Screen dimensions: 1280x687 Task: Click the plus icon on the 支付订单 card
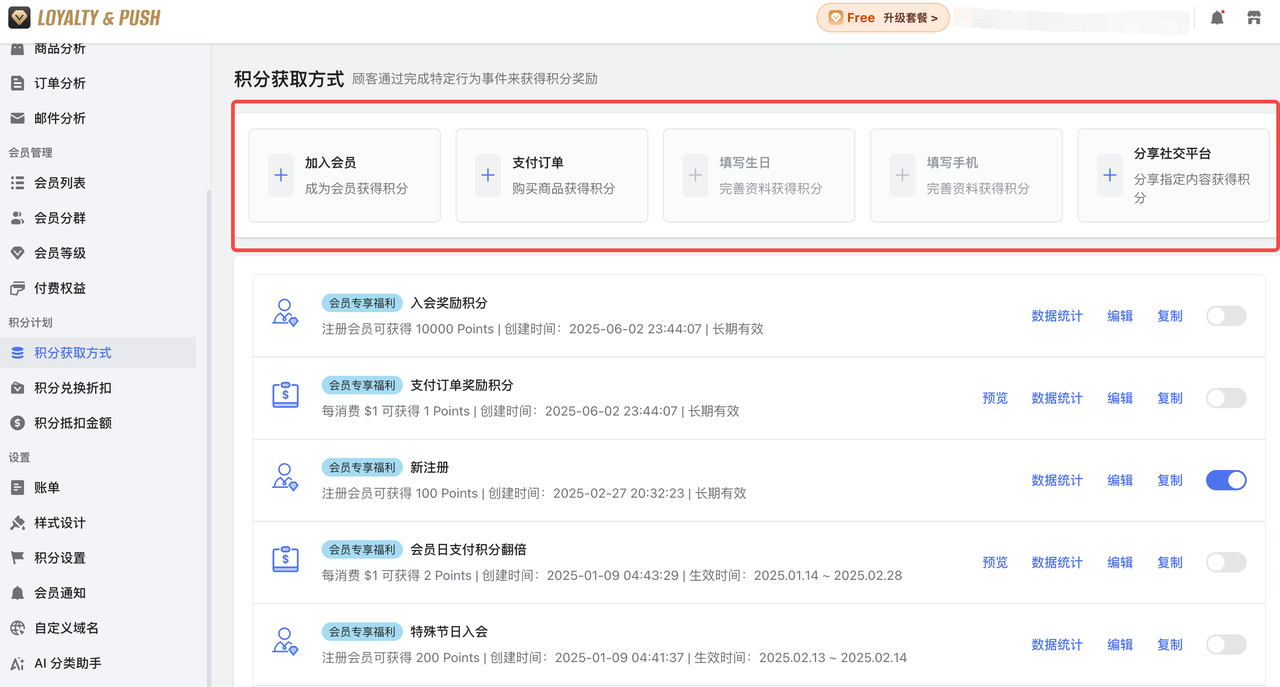pos(487,175)
